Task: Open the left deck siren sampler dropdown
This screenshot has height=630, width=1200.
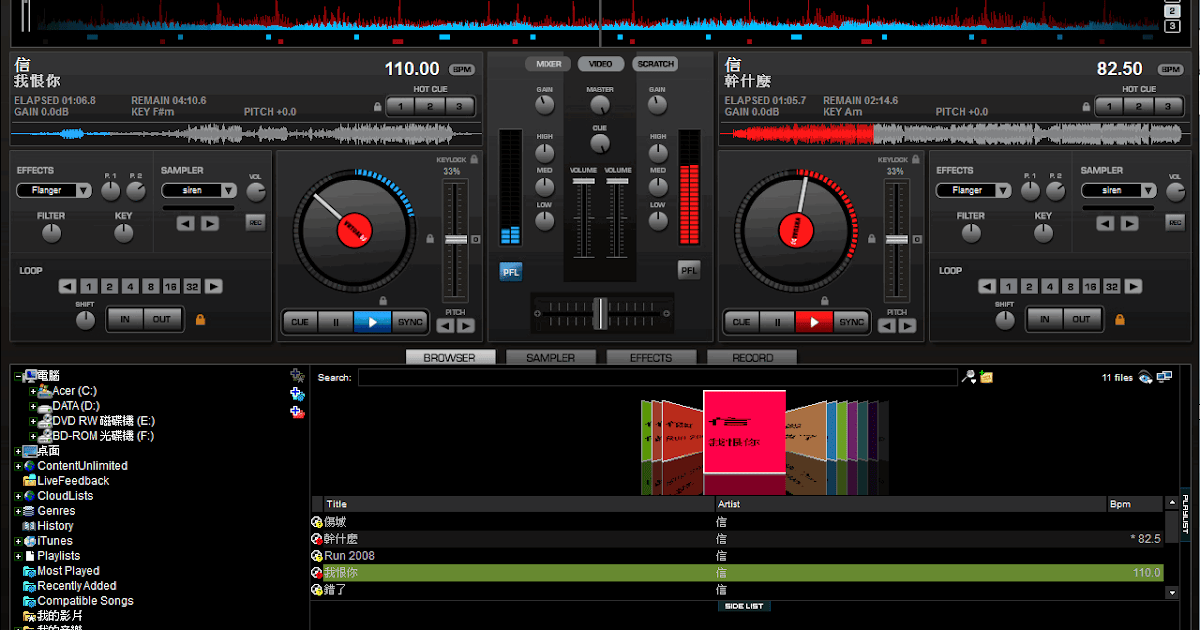Action: (x=199, y=190)
